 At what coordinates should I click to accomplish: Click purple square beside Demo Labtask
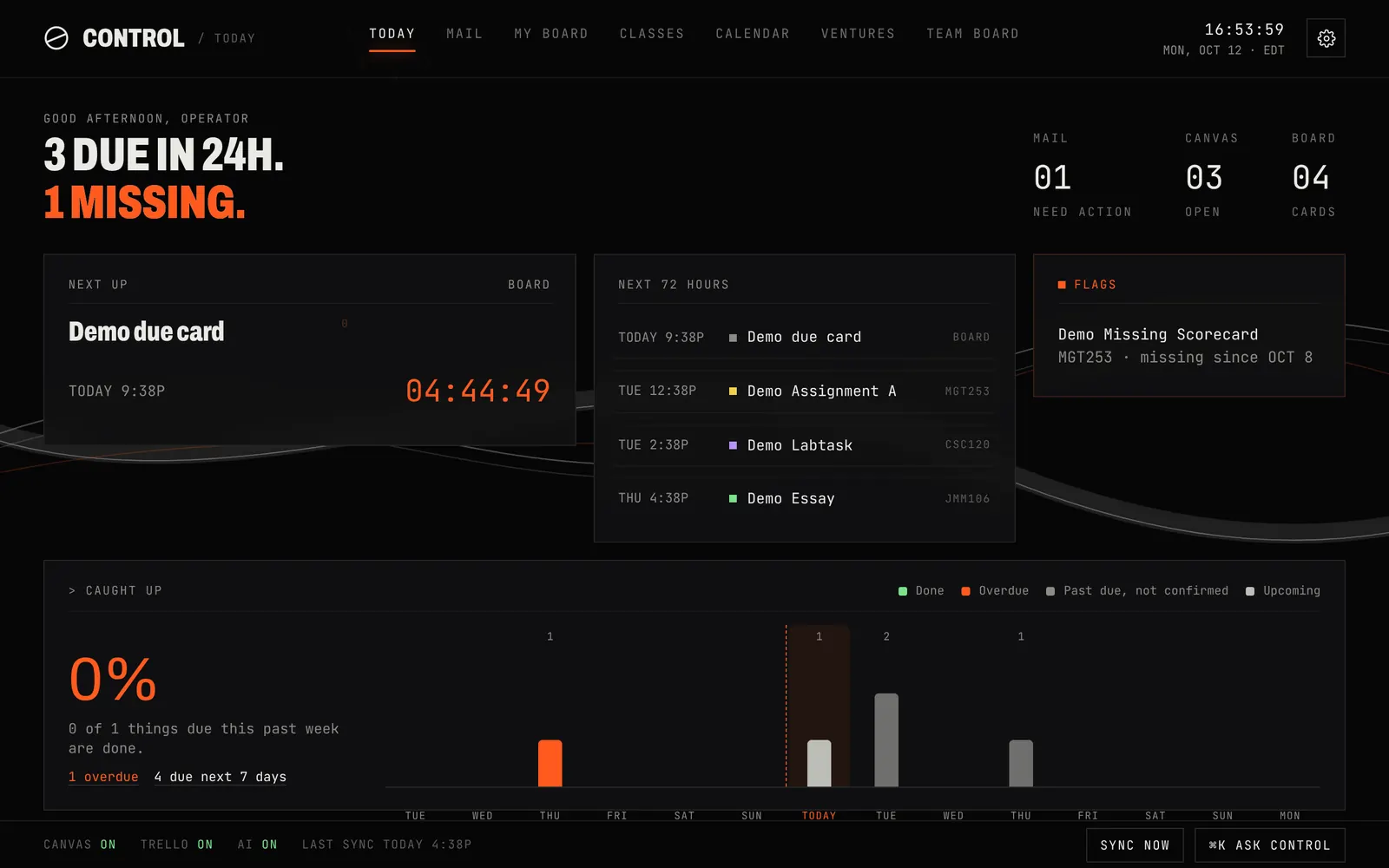tap(733, 445)
